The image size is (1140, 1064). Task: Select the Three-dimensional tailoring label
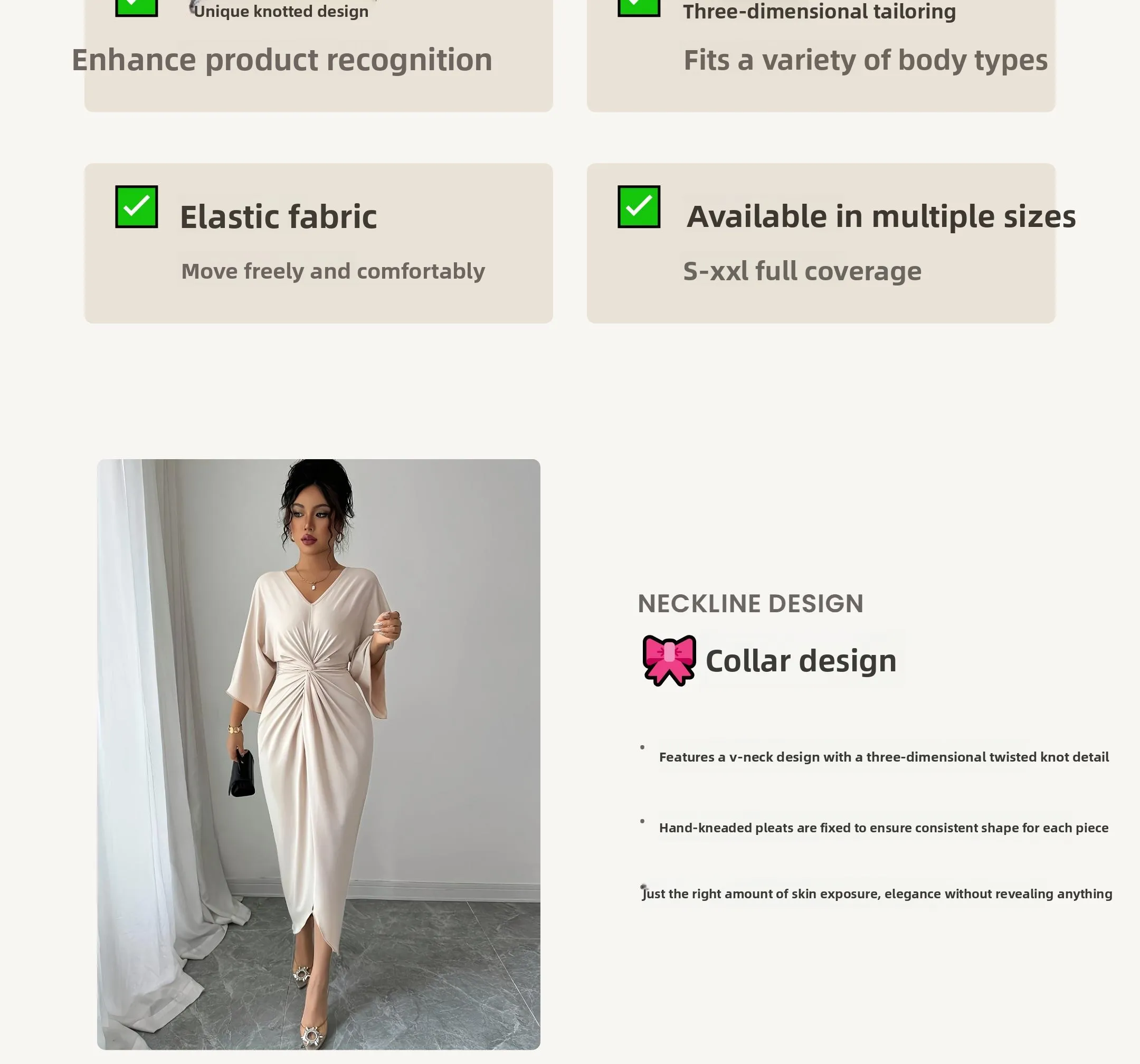point(819,12)
